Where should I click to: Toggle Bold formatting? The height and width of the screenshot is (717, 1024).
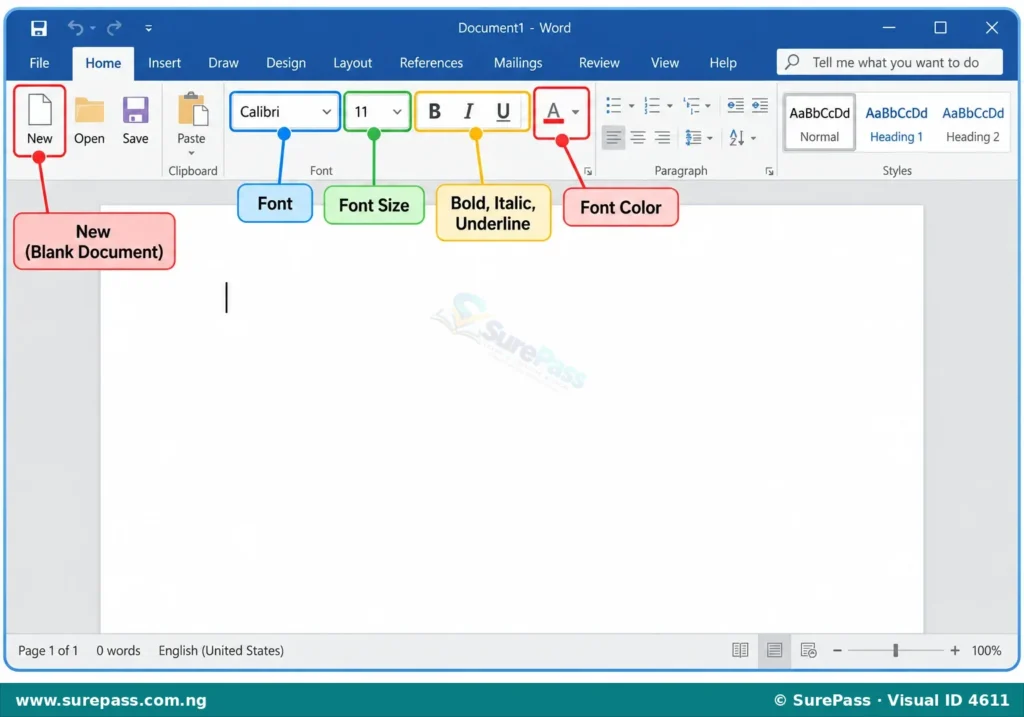click(x=434, y=112)
